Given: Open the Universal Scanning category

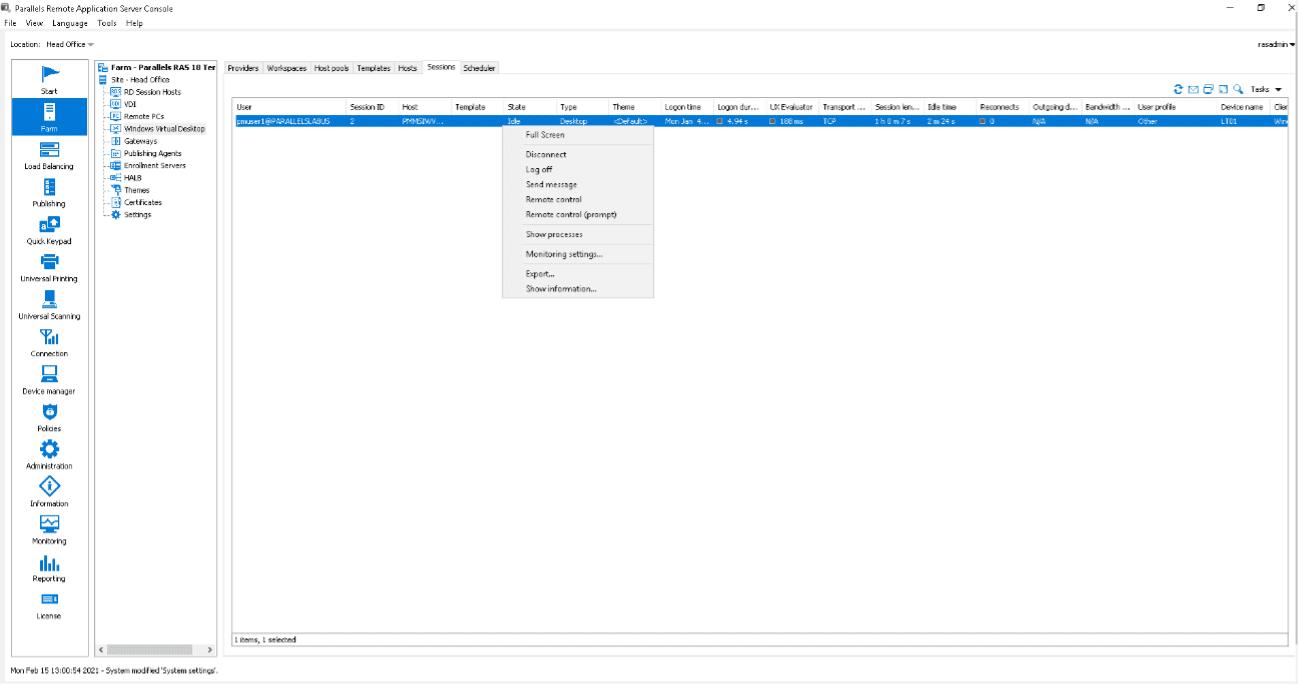Looking at the screenshot, I should coord(49,305).
